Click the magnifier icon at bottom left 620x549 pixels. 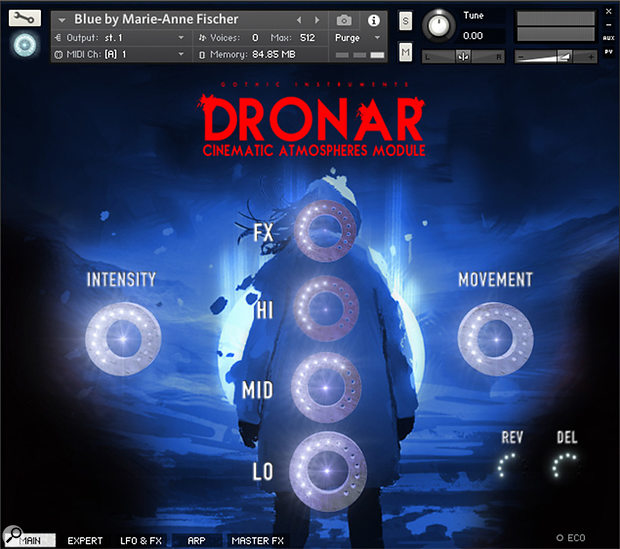[13, 535]
